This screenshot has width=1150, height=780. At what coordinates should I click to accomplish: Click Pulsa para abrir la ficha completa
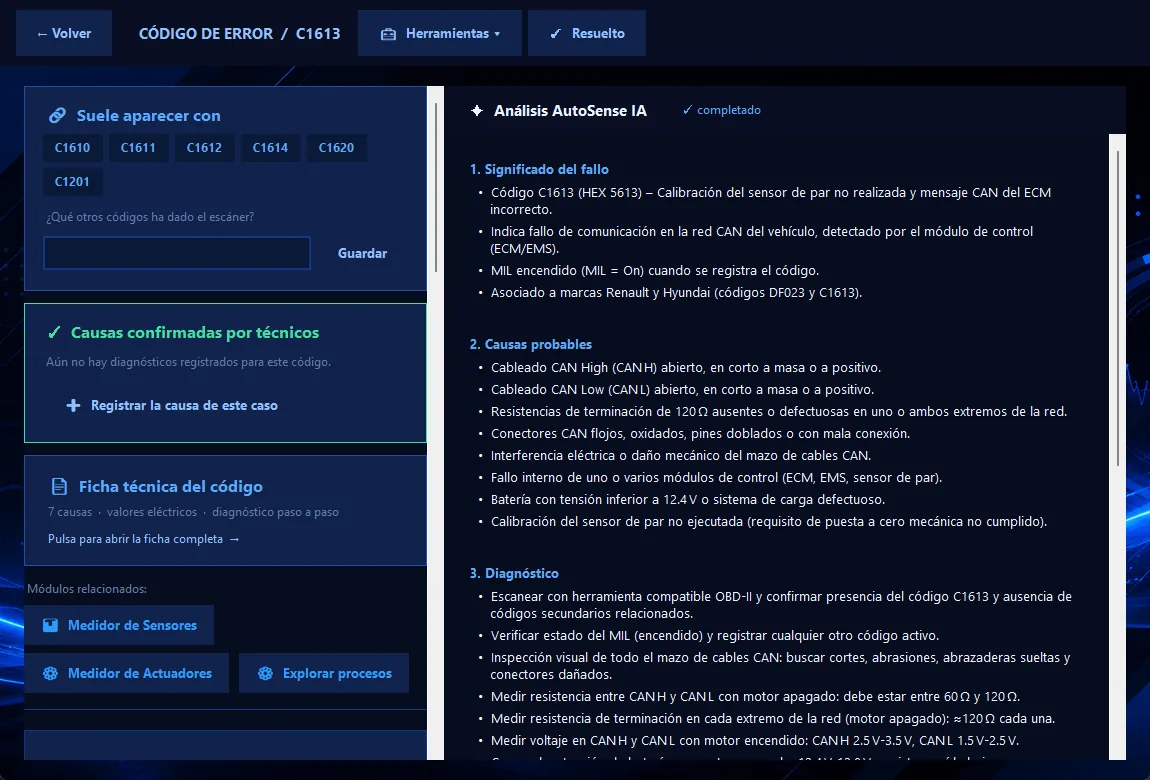pyautogui.click(x=144, y=539)
